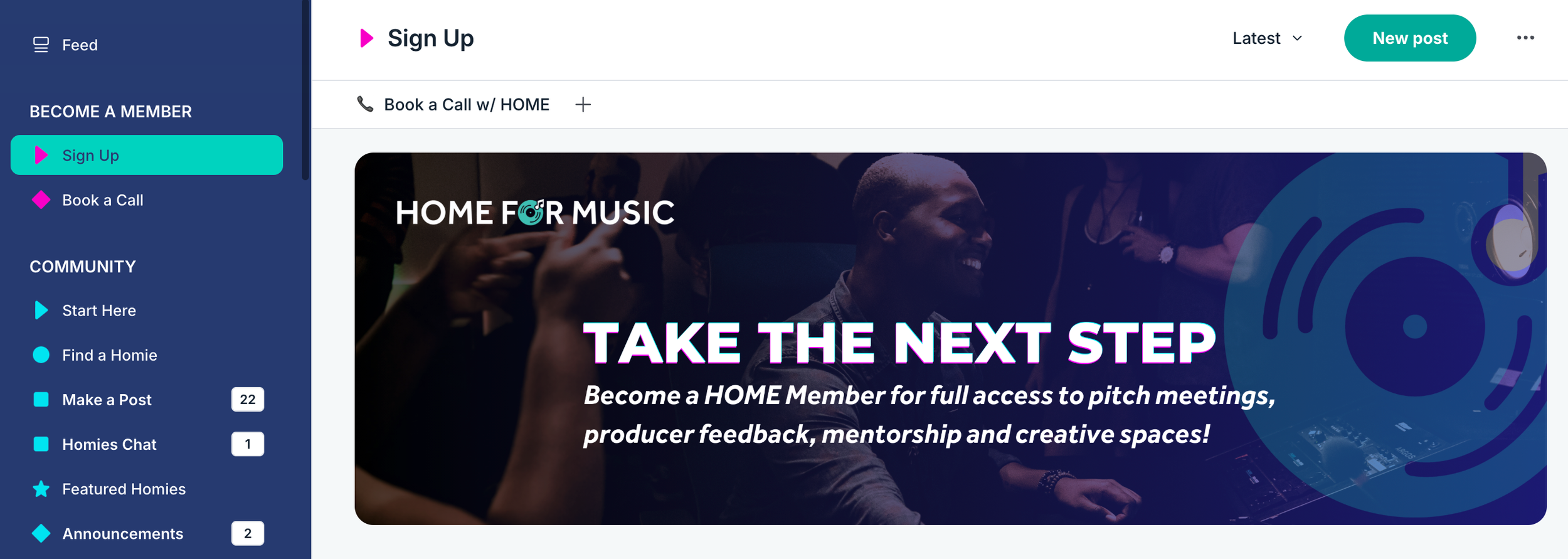The image size is (1568, 559).
Task: Click the Take The Next Step banner image
Action: 950,339
